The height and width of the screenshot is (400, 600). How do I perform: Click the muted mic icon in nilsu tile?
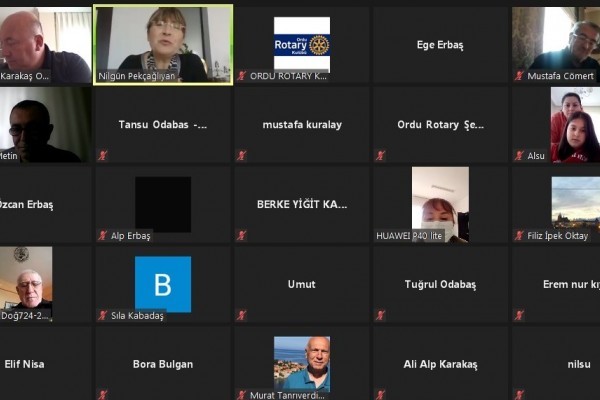point(519,395)
